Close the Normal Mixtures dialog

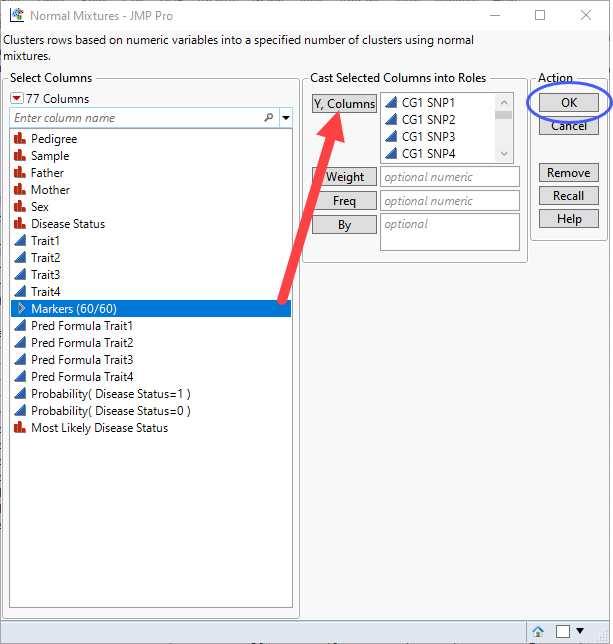(x=586, y=16)
